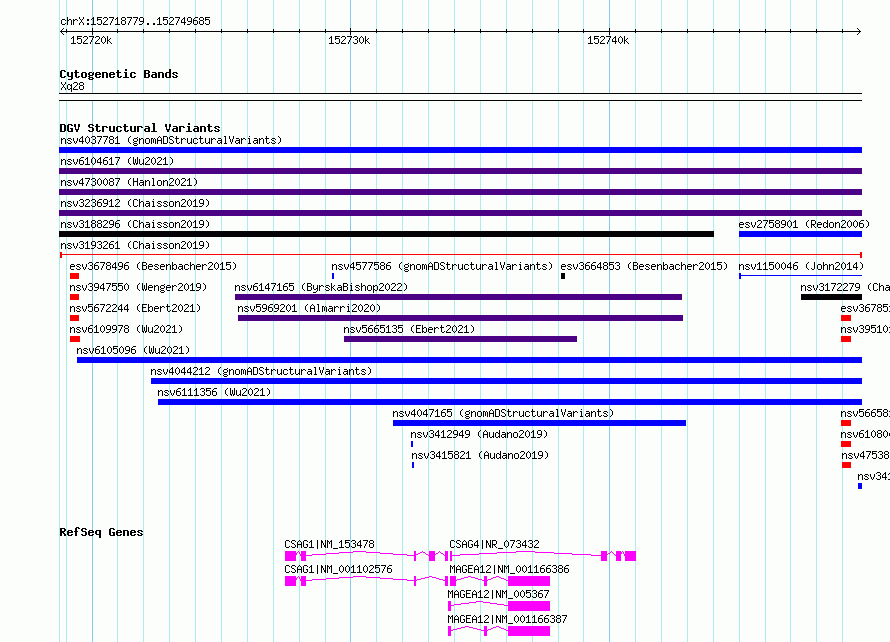The image size is (890, 642).
Task: Click the nsv3415821 (Audano2019) label
Action: point(480,455)
